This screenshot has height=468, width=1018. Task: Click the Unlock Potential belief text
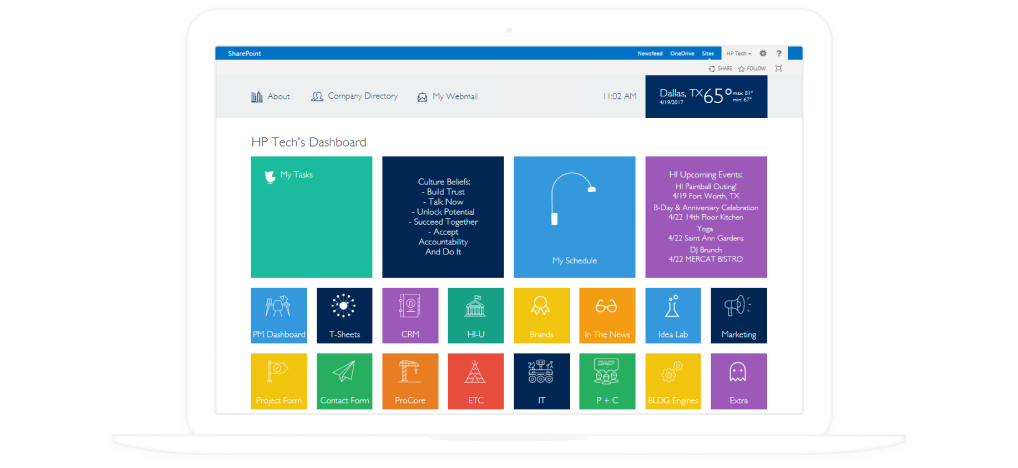coord(443,212)
